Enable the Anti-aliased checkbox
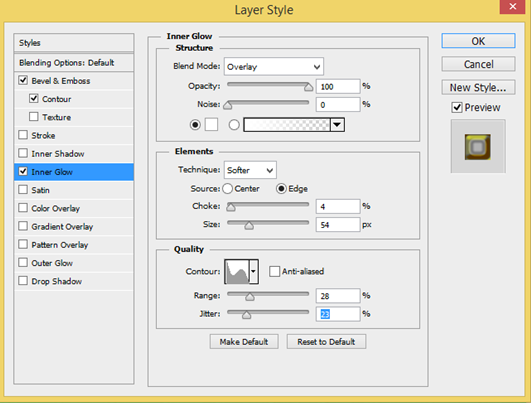The image size is (531, 403). (274, 271)
